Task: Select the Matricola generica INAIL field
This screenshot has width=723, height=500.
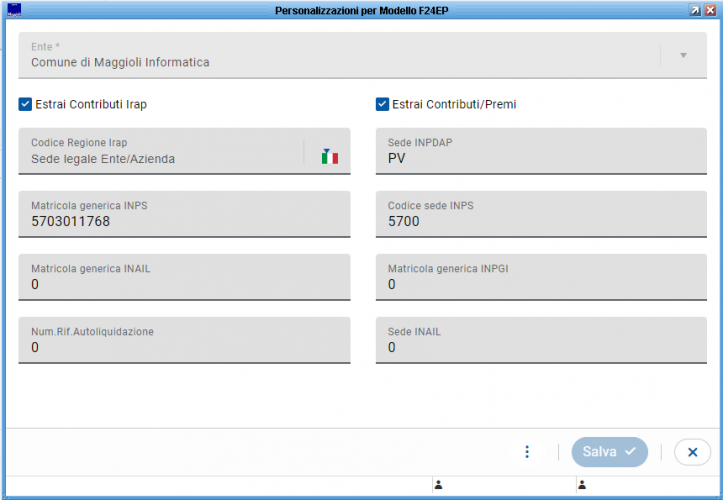Action: click(x=184, y=277)
